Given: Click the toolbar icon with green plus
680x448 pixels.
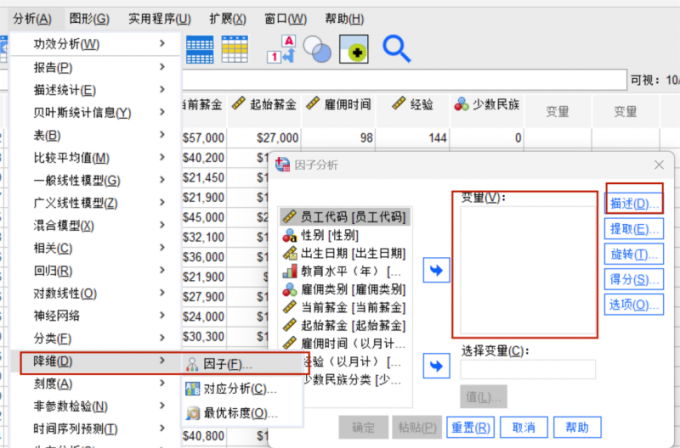Looking at the screenshot, I should [x=353, y=49].
